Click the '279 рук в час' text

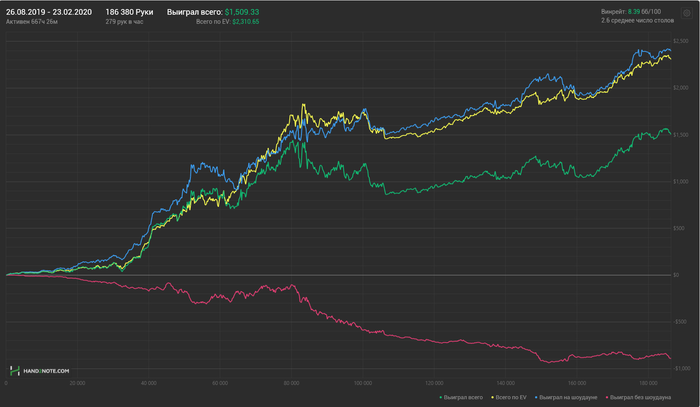click(124, 21)
